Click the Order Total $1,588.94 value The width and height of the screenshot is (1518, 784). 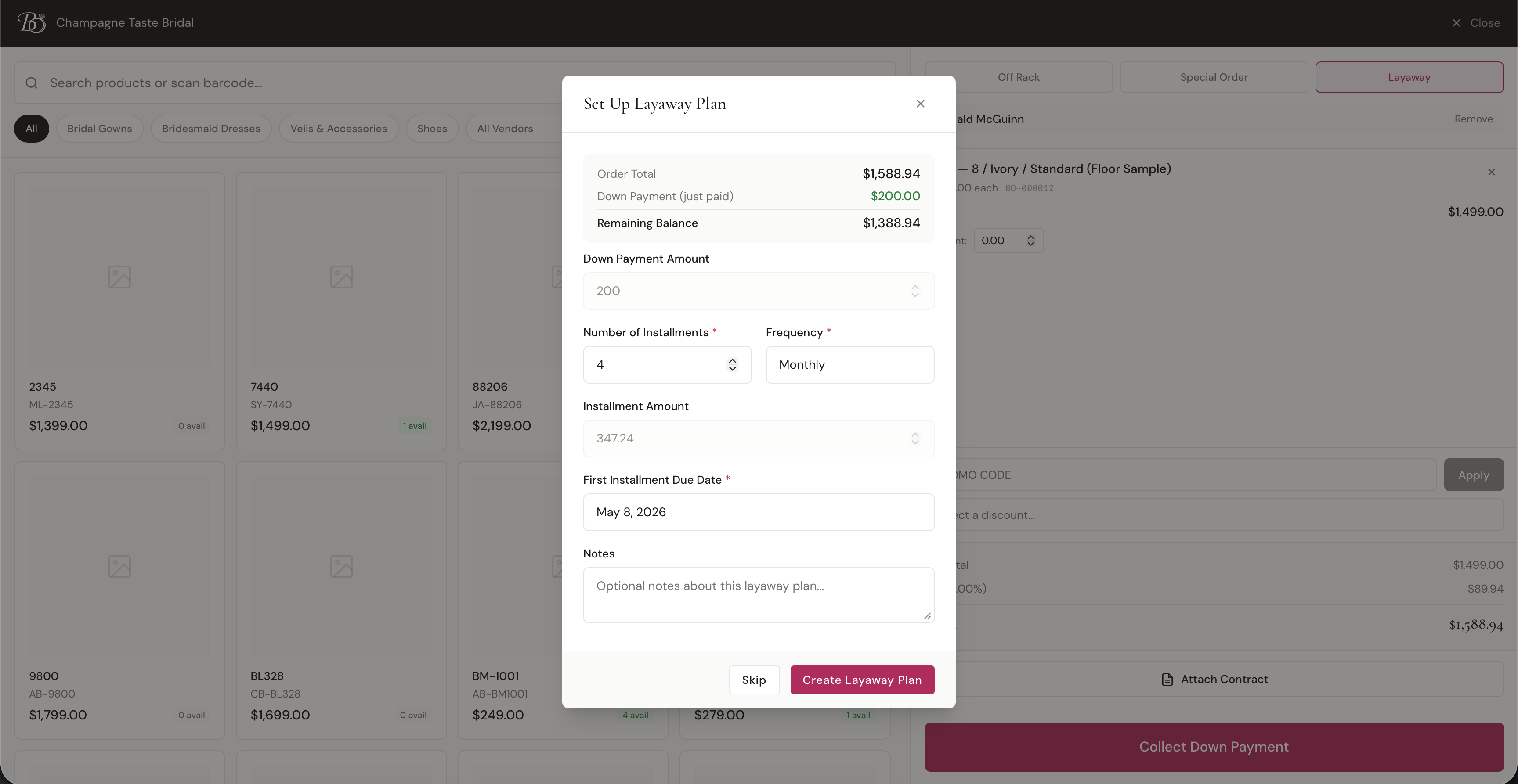[x=891, y=174]
